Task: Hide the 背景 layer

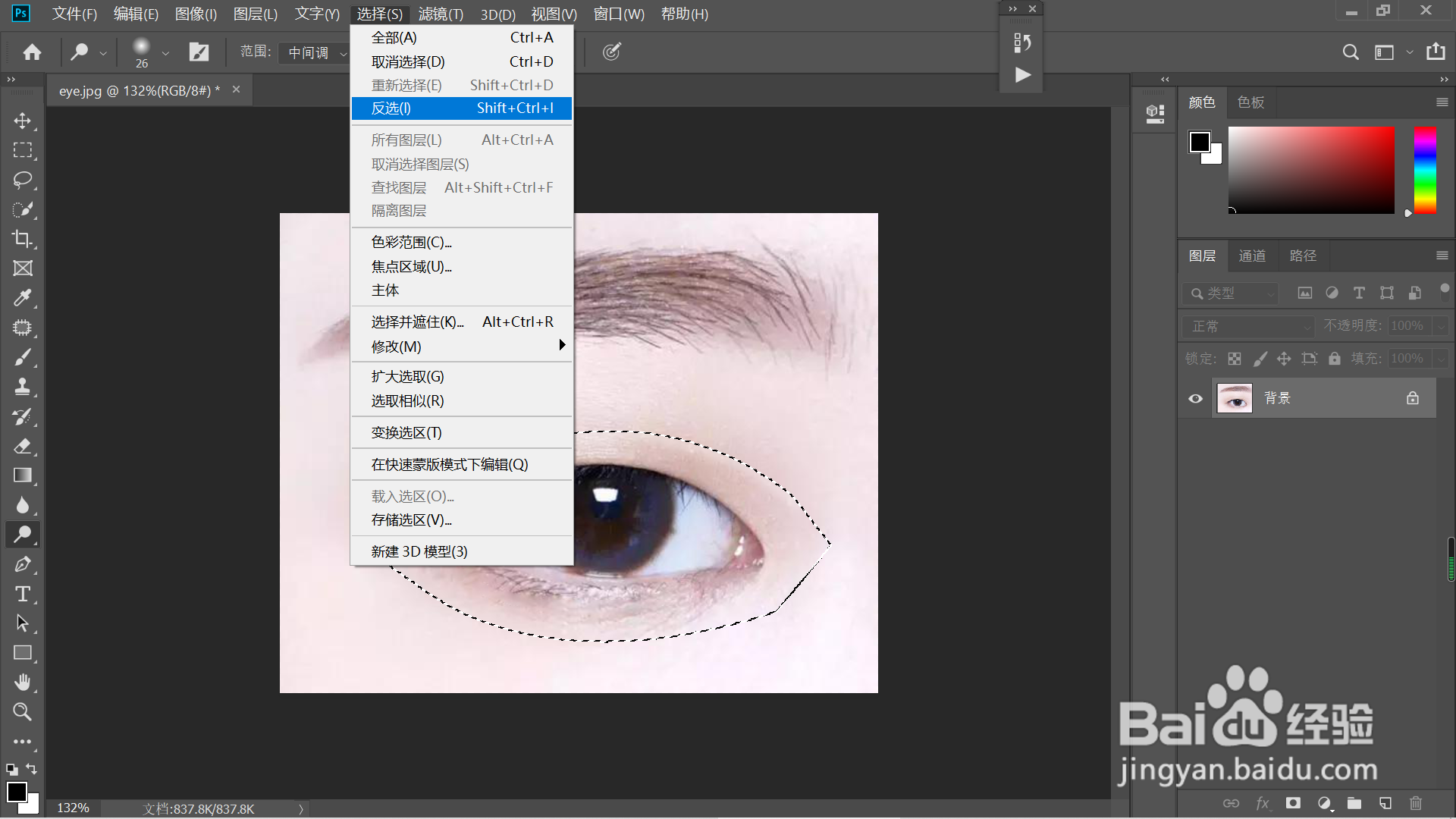Action: (1196, 397)
